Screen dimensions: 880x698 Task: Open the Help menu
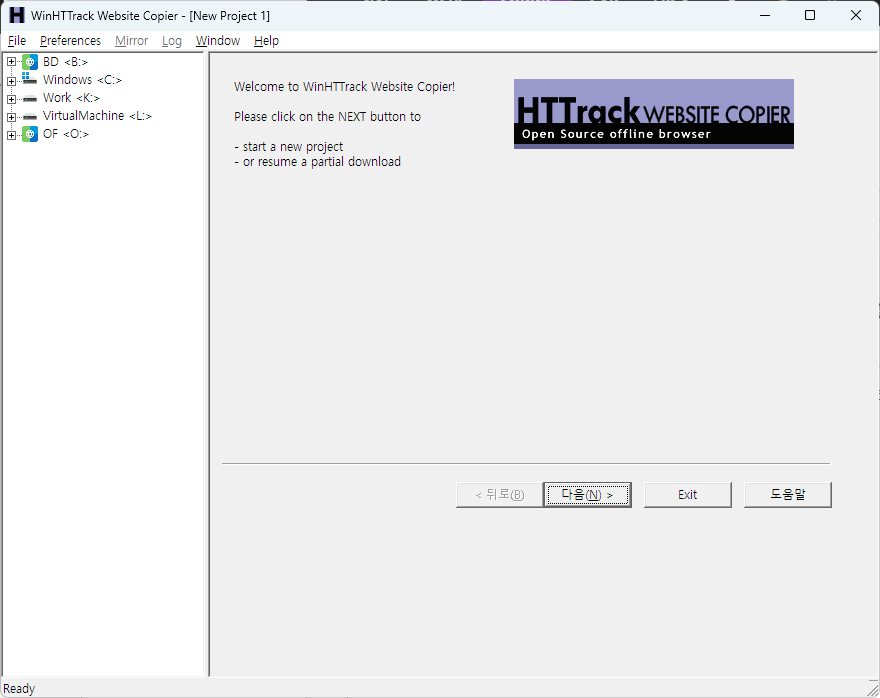pos(266,41)
